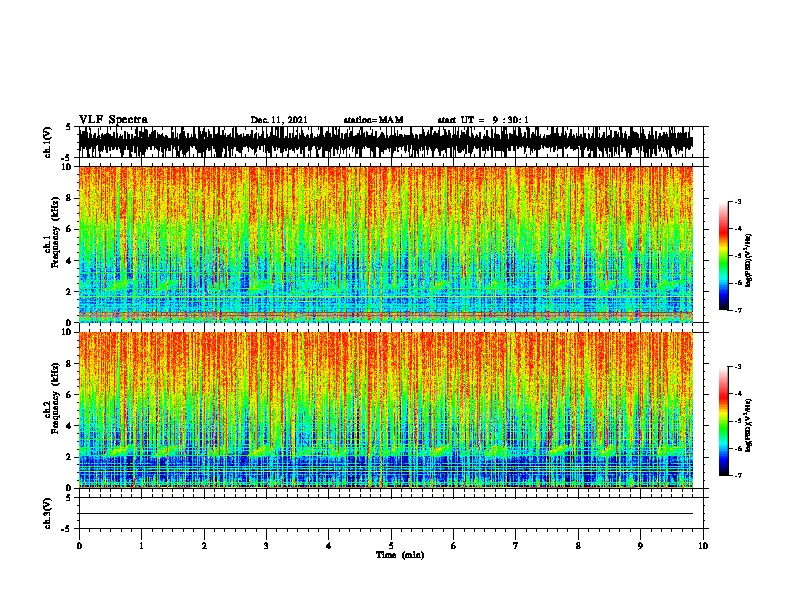Click the time axis tick label "1"
792x612 pixels.
[141, 546]
